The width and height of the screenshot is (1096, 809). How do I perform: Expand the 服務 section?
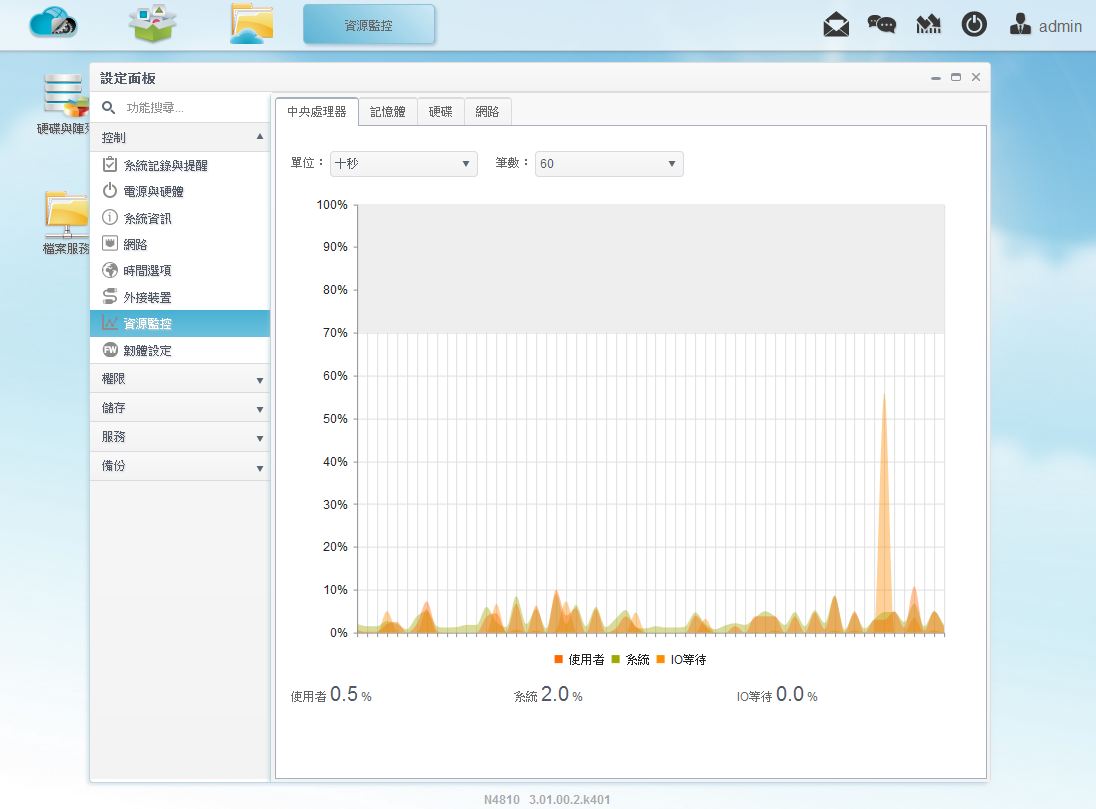pyautogui.click(x=180, y=437)
